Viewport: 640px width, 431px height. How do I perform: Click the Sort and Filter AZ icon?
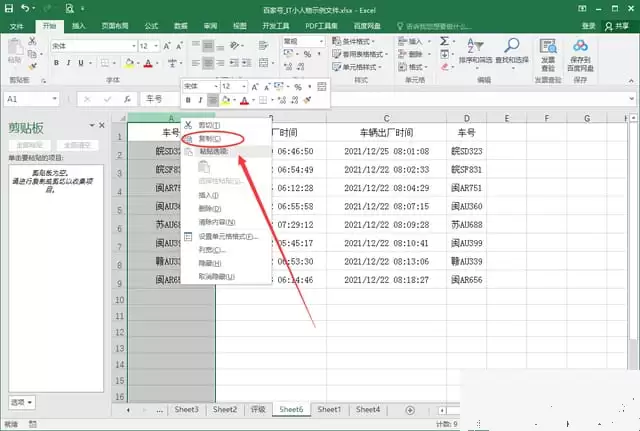[476, 46]
